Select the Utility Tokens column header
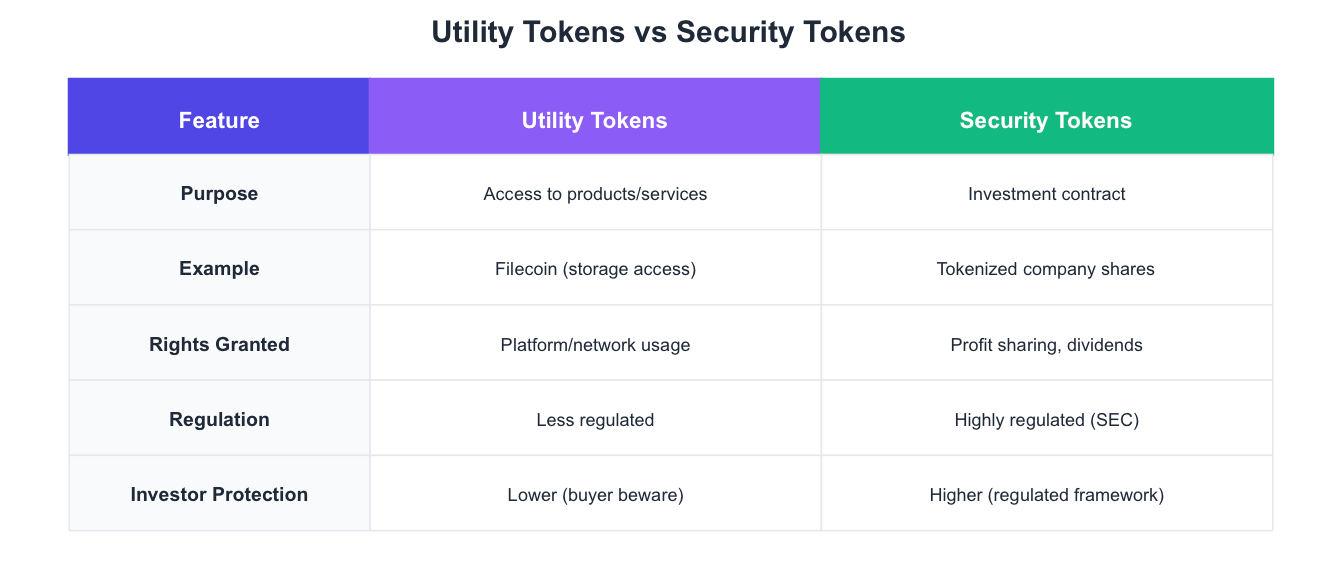 594,121
